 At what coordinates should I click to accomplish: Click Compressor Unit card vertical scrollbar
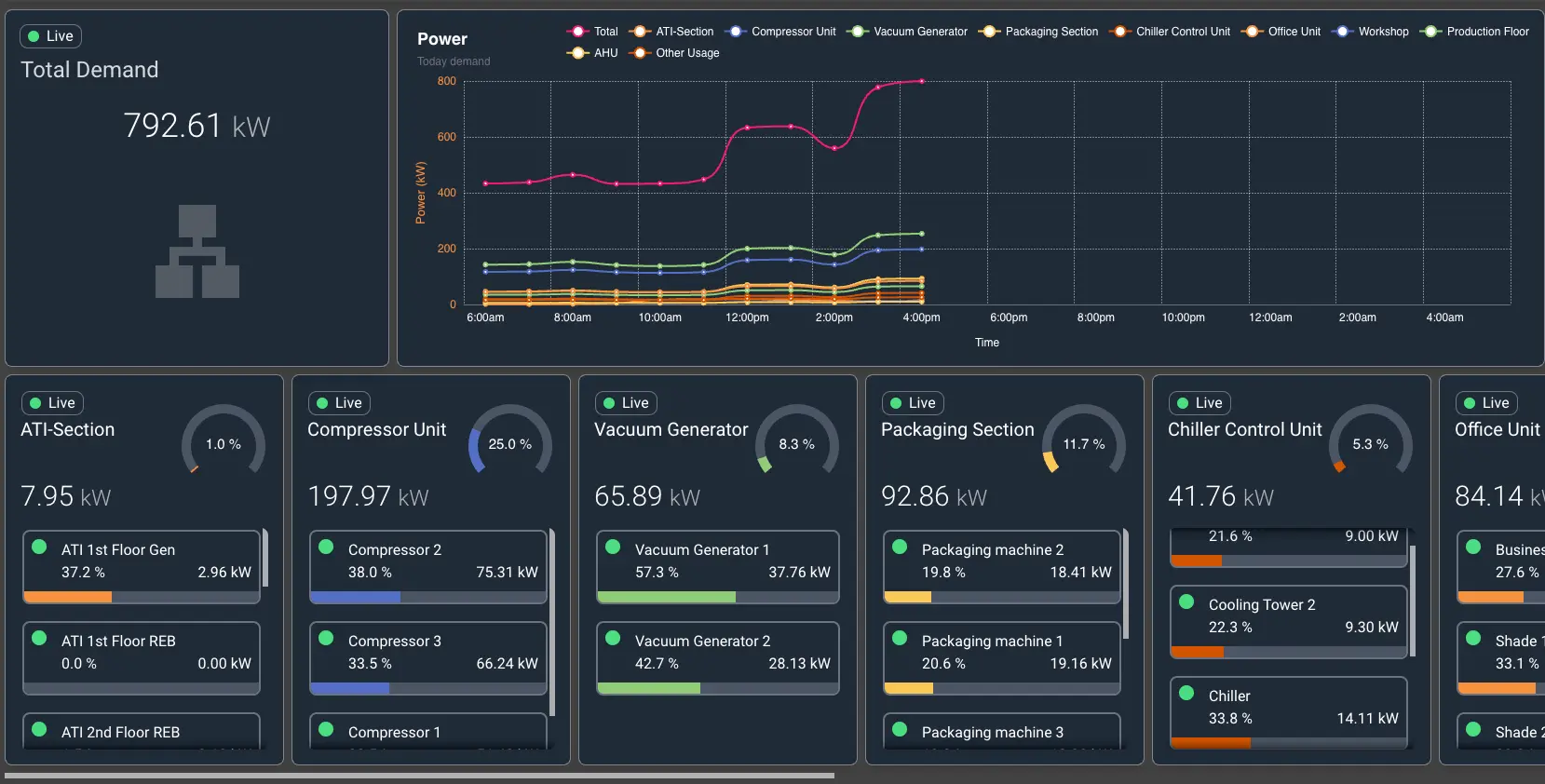coord(552,622)
